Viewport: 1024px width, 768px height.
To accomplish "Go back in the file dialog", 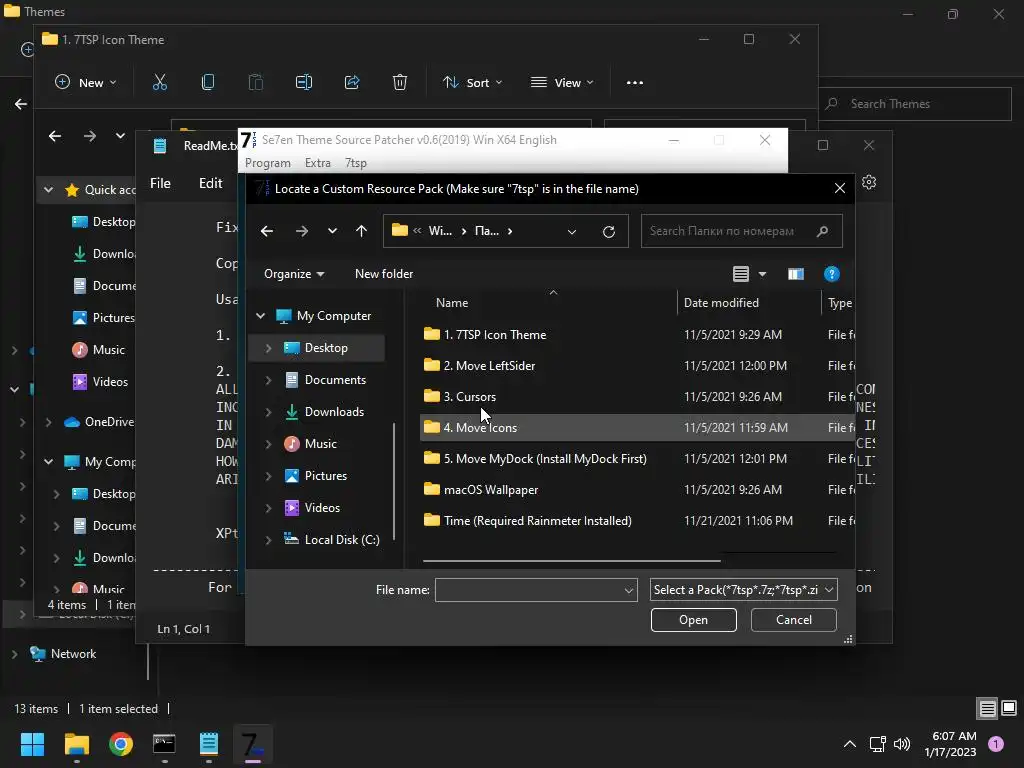I will coord(266,231).
